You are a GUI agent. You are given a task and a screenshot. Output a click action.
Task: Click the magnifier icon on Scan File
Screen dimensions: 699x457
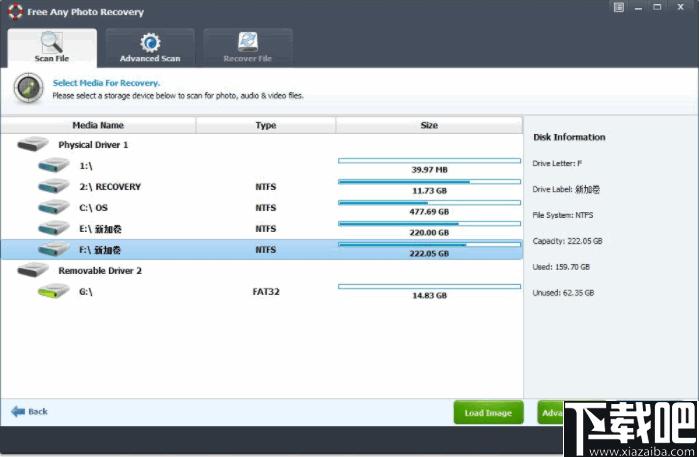(x=52, y=42)
